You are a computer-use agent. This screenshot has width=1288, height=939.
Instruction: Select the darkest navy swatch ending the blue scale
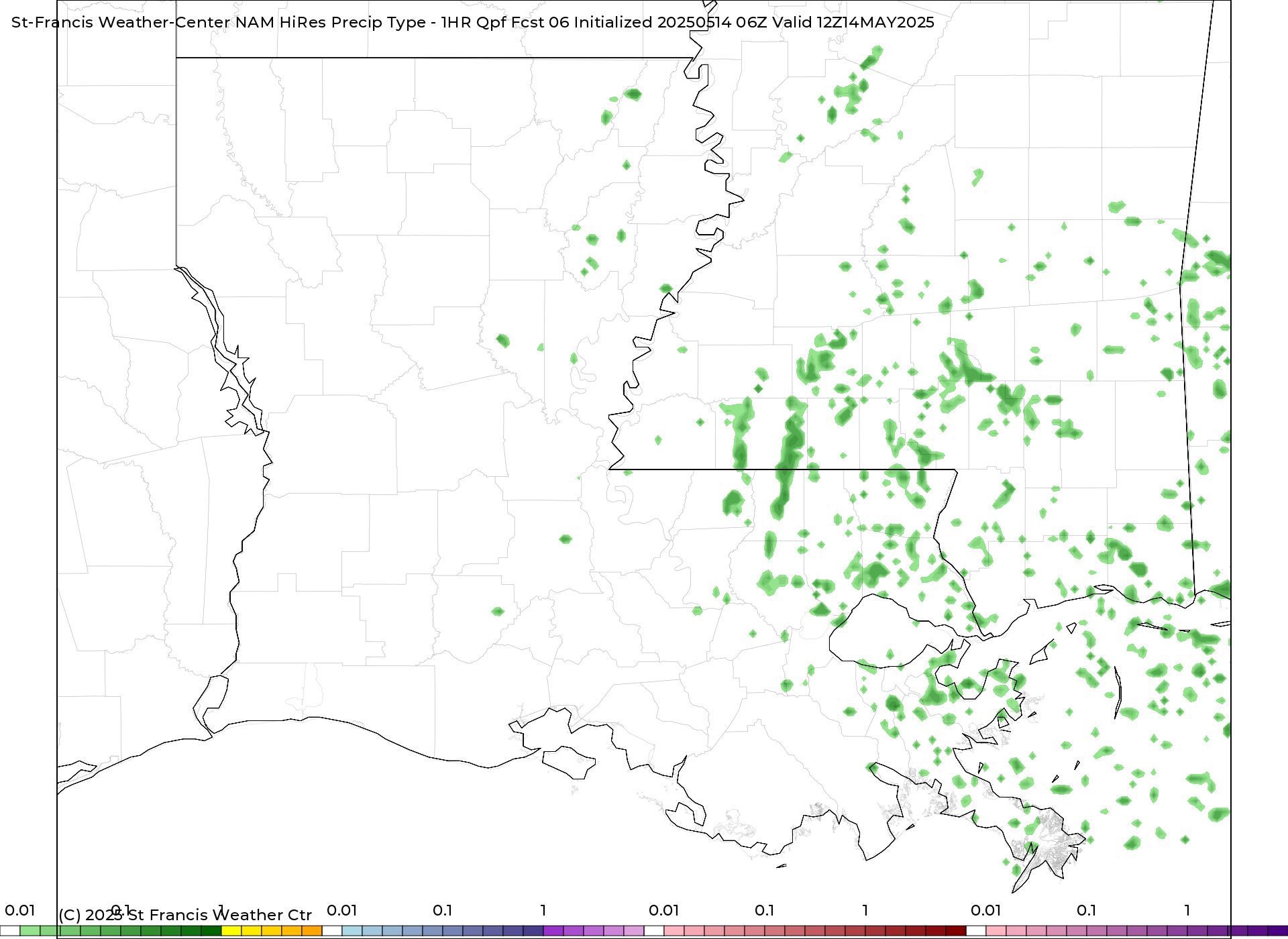533,931
